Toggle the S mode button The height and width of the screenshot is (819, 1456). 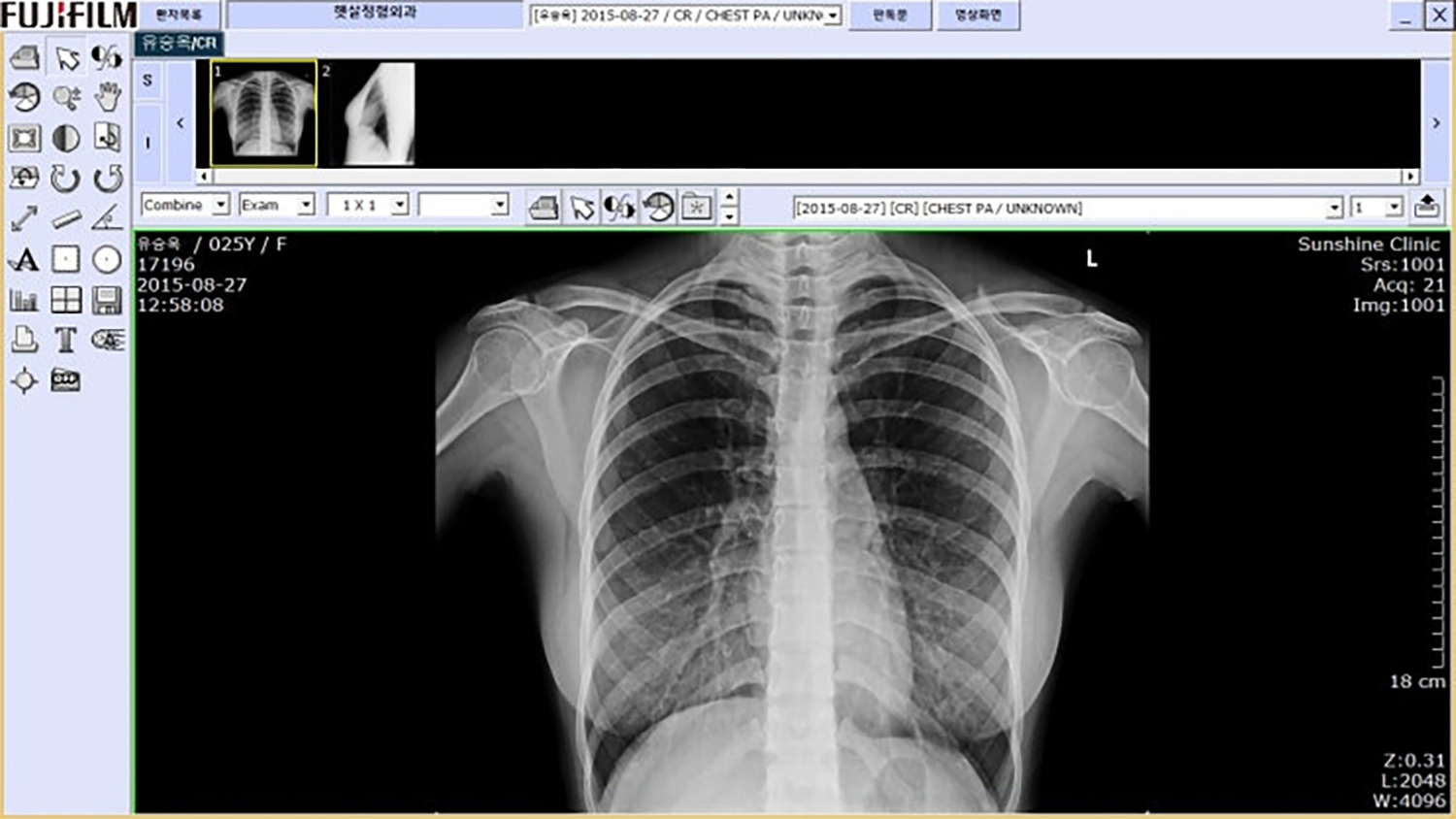[148, 81]
